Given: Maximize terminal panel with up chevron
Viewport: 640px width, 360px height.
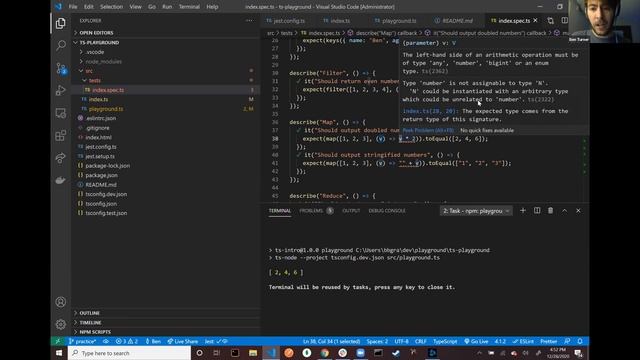Looking at the screenshot, I should [564, 211].
